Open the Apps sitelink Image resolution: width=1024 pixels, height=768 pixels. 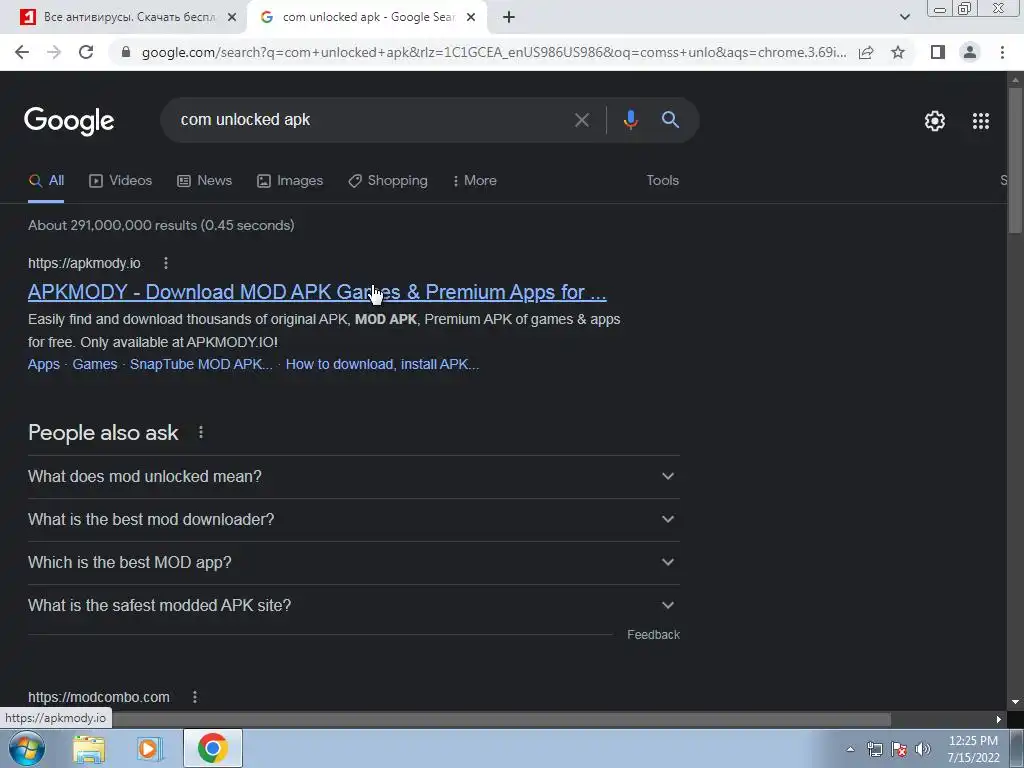click(x=44, y=364)
